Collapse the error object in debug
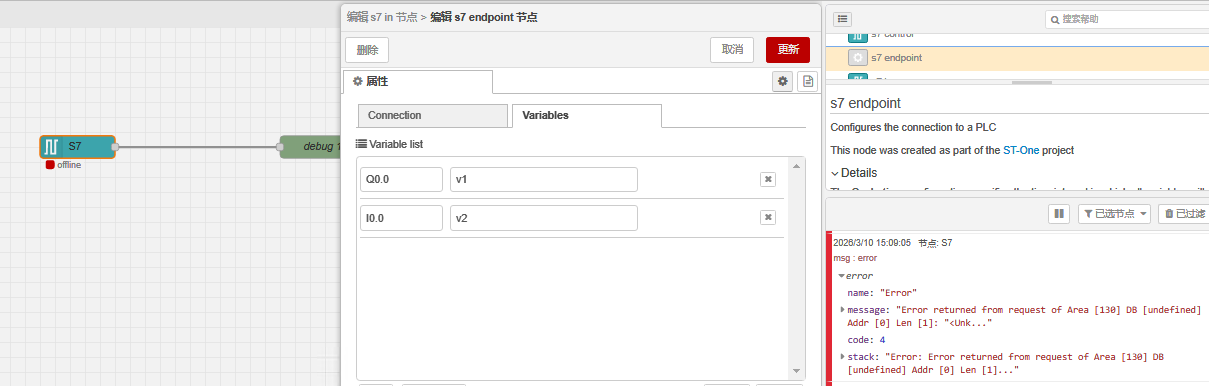1209x386 pixels. (841, 276)
